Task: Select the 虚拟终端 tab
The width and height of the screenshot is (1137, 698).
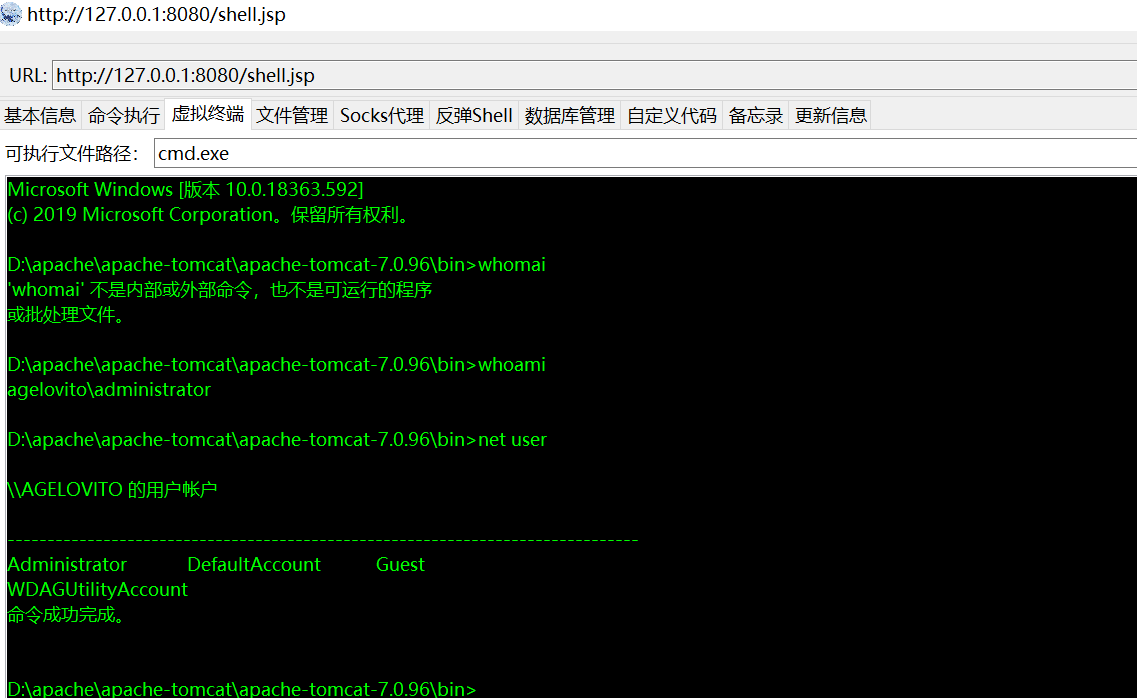Action: [208, 114]
